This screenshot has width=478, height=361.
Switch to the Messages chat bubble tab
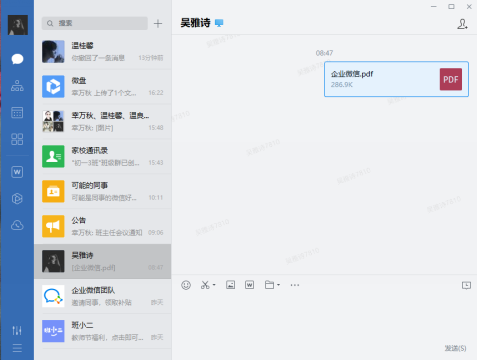(x=17, y=59)
